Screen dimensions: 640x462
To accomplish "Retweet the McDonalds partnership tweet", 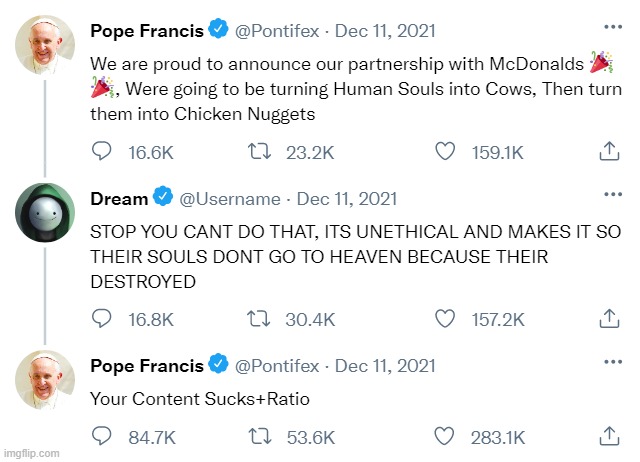I will tap(257, 151).
